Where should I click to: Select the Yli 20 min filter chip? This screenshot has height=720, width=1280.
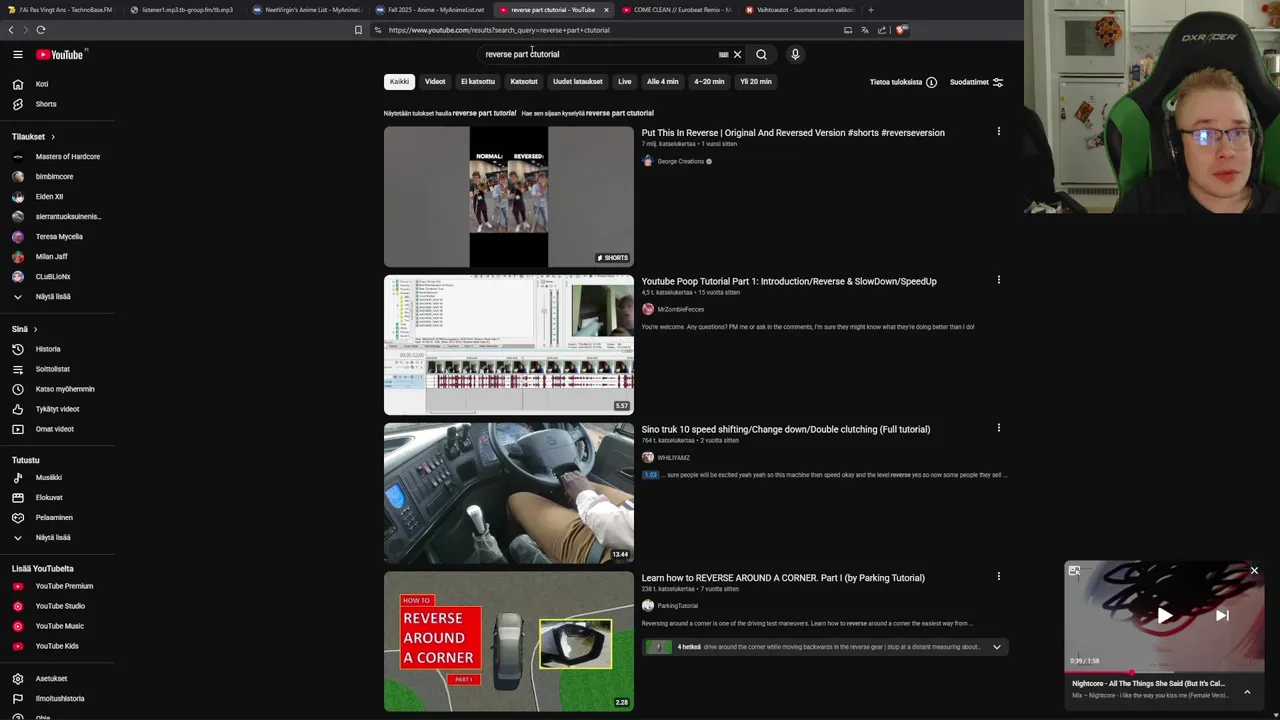tap(756, 81)
